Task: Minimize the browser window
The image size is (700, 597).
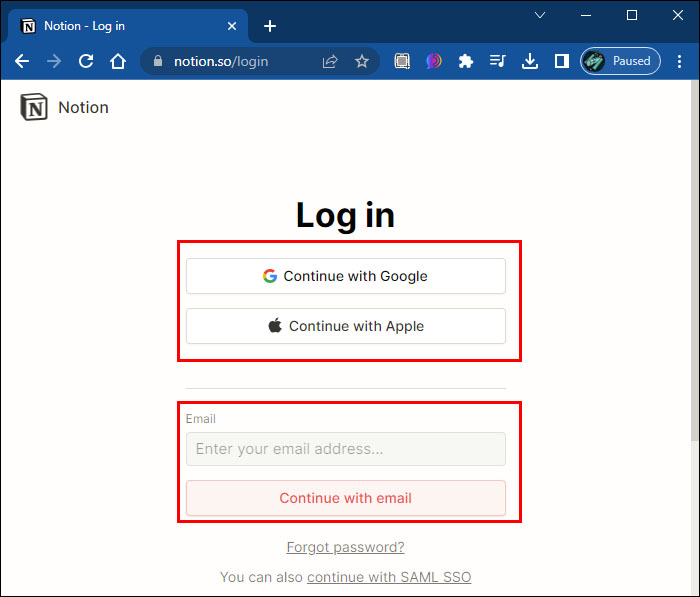Action: pyautogui.click(x=586, y=16)
